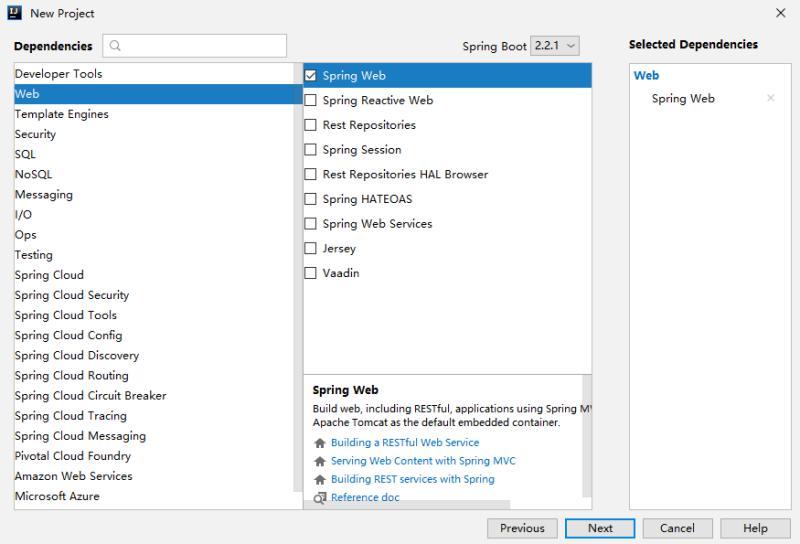Enable the Rest Repositories dependency checkbox
Image resolution: width=800 pixels, height=544 pixels.
tap(310, 125)
